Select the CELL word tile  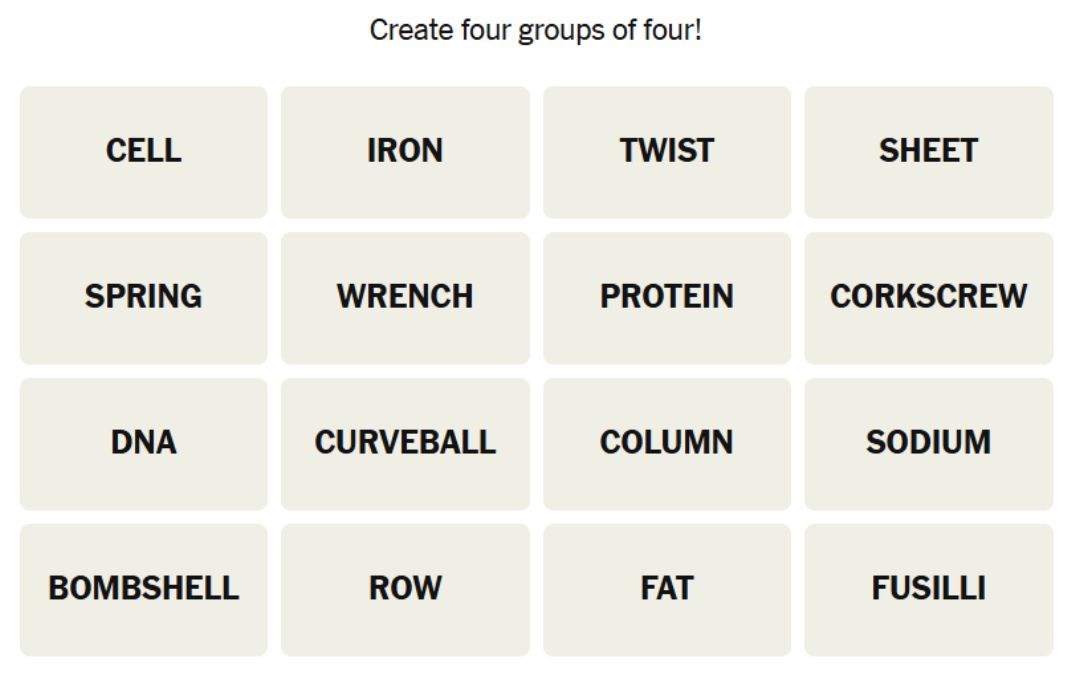(x=143, y=151)
